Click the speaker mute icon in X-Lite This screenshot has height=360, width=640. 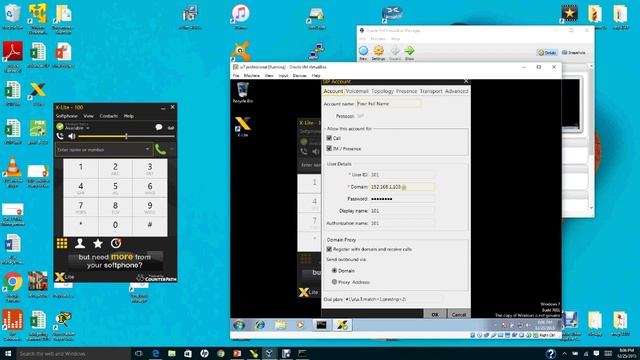[x=72, y=136]
